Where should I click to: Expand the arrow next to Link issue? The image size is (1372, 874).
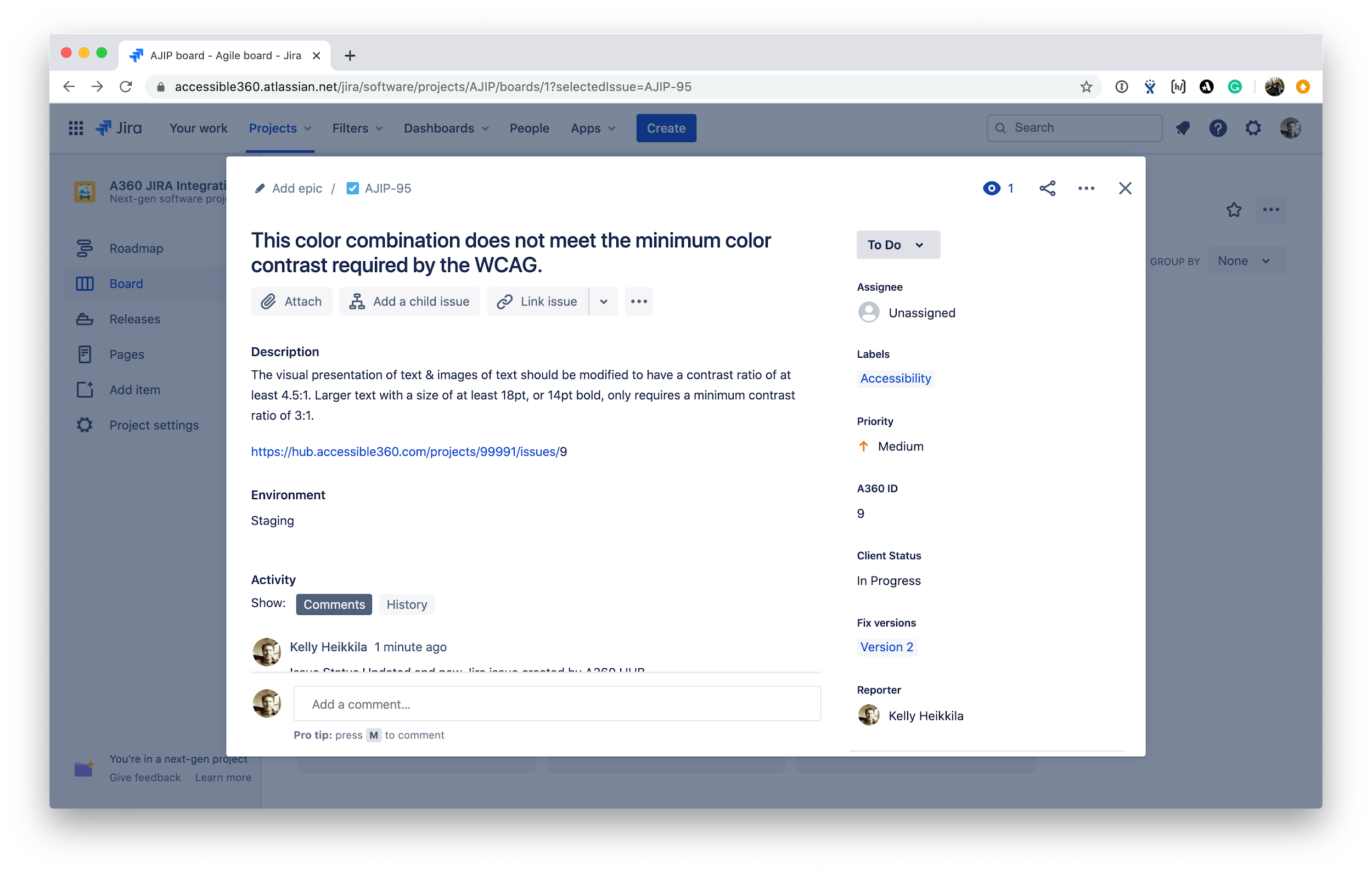[603, 301]
